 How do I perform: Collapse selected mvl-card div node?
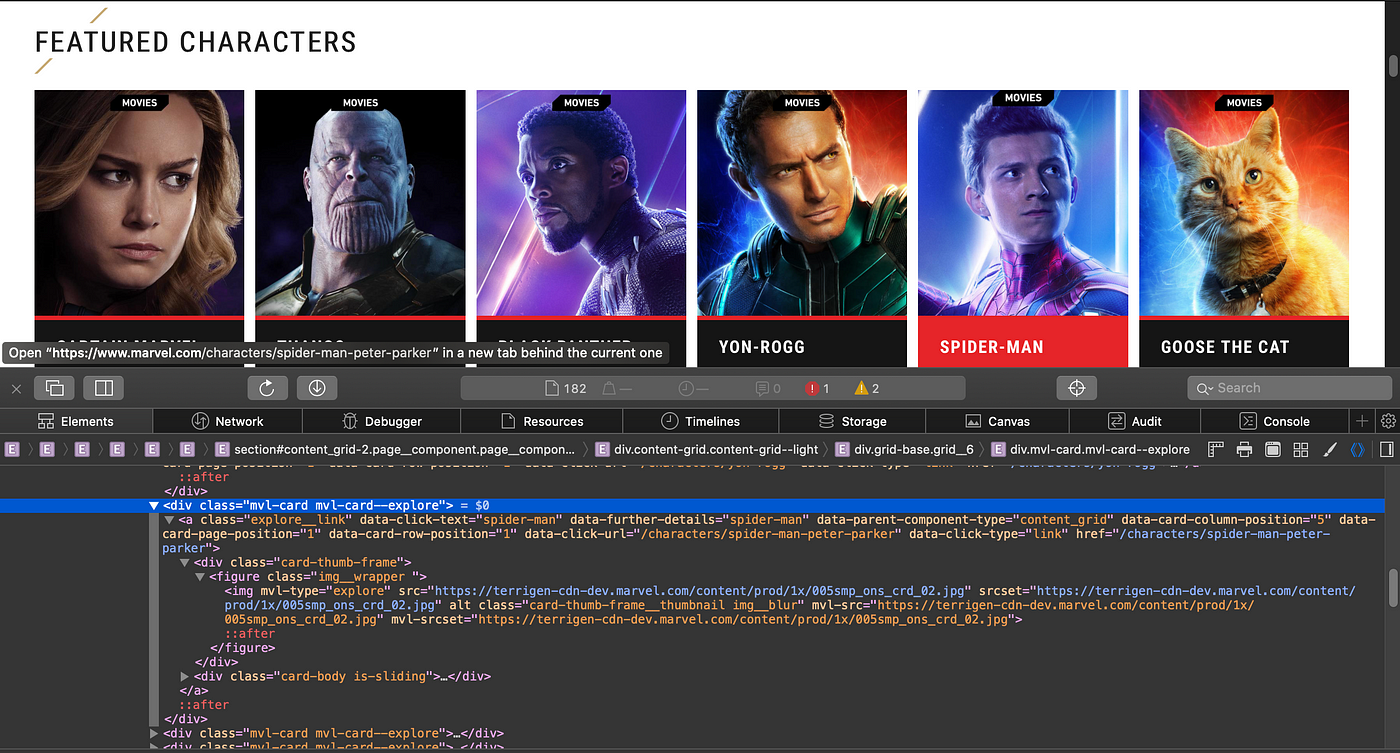pos(154,506)
